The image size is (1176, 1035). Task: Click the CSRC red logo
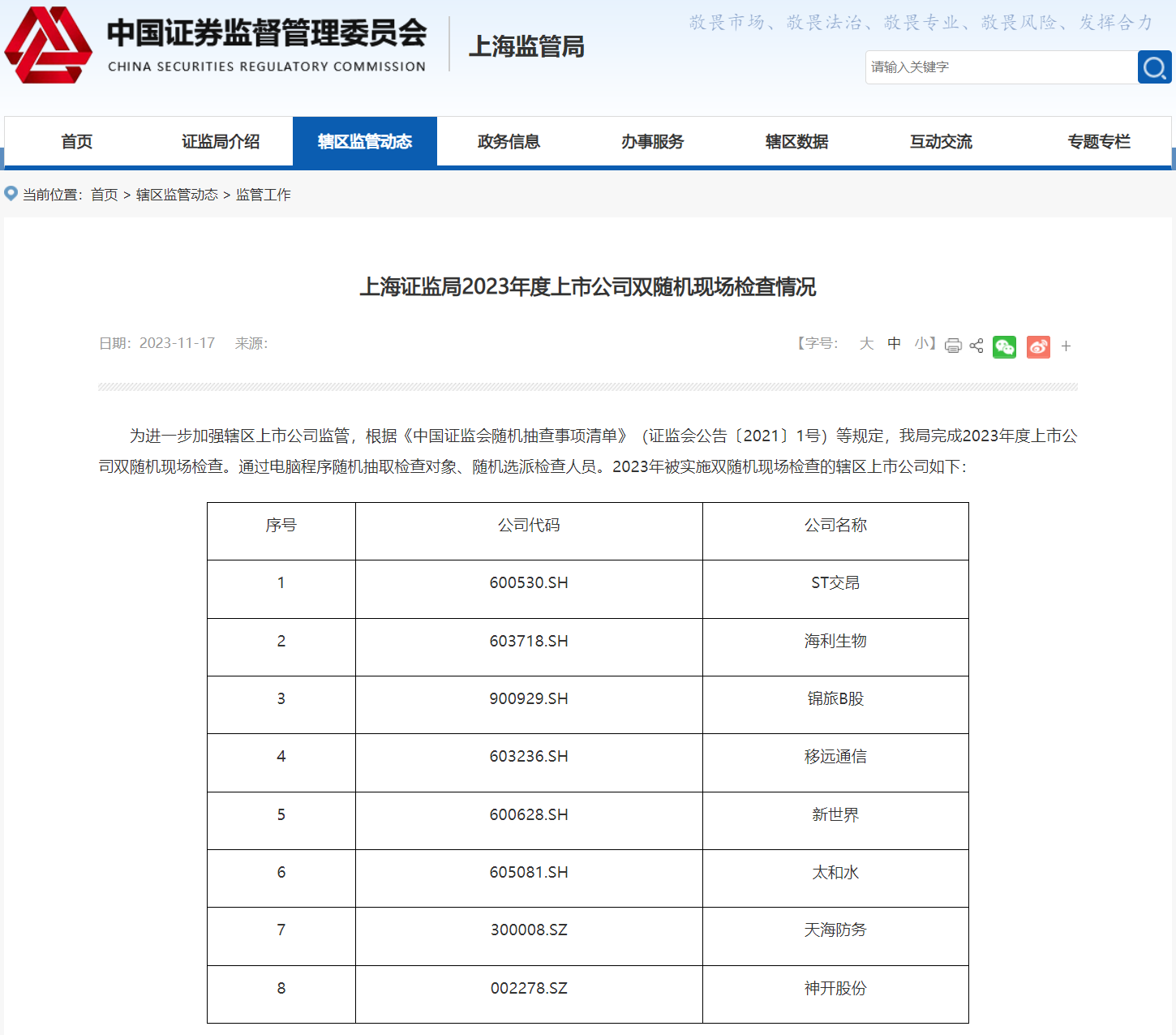(x=49, y=45)
